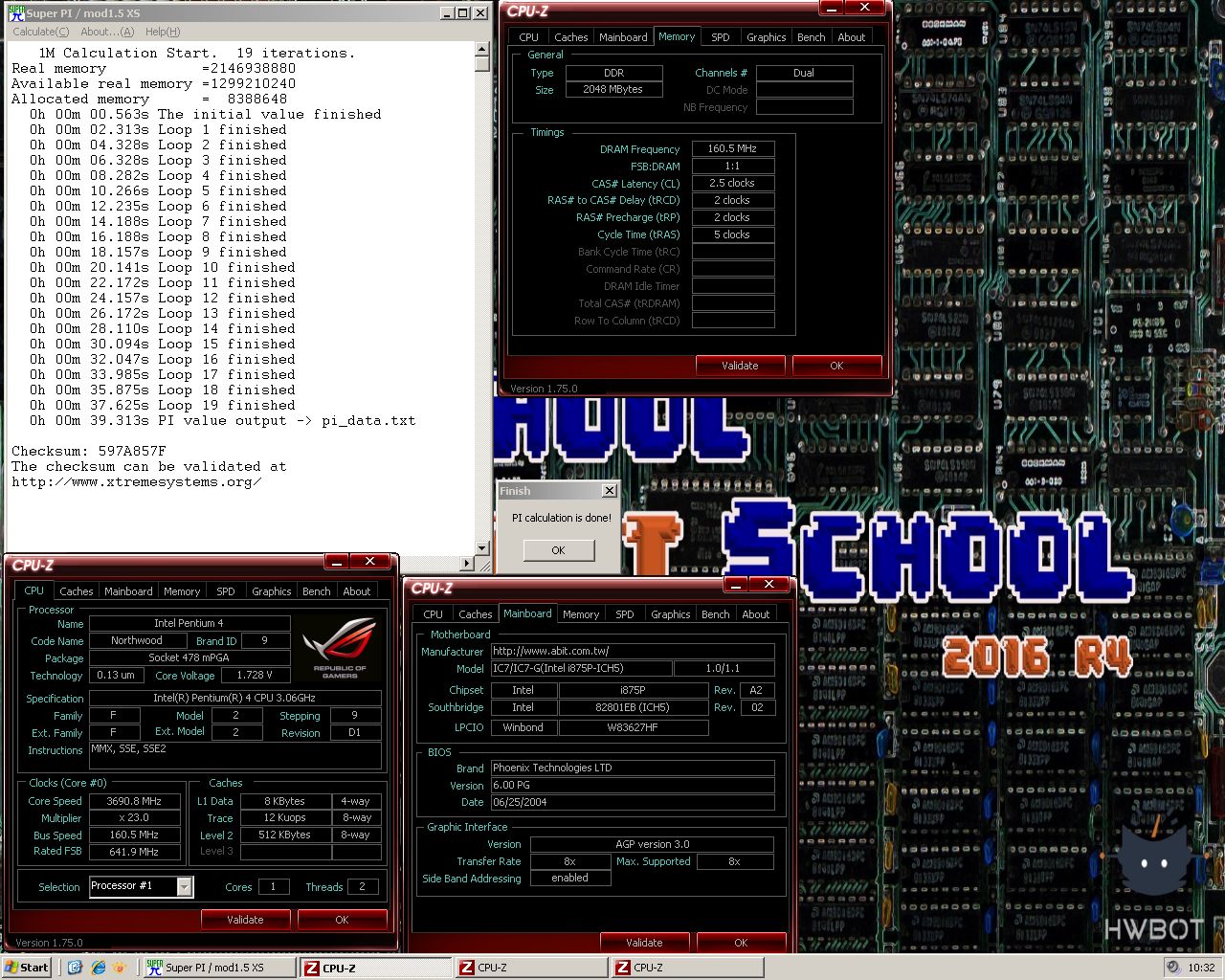This screenshot has width=1225, height=980.
Task: Click the third quick launch icon on taskbar
Action: coord(120,968)
